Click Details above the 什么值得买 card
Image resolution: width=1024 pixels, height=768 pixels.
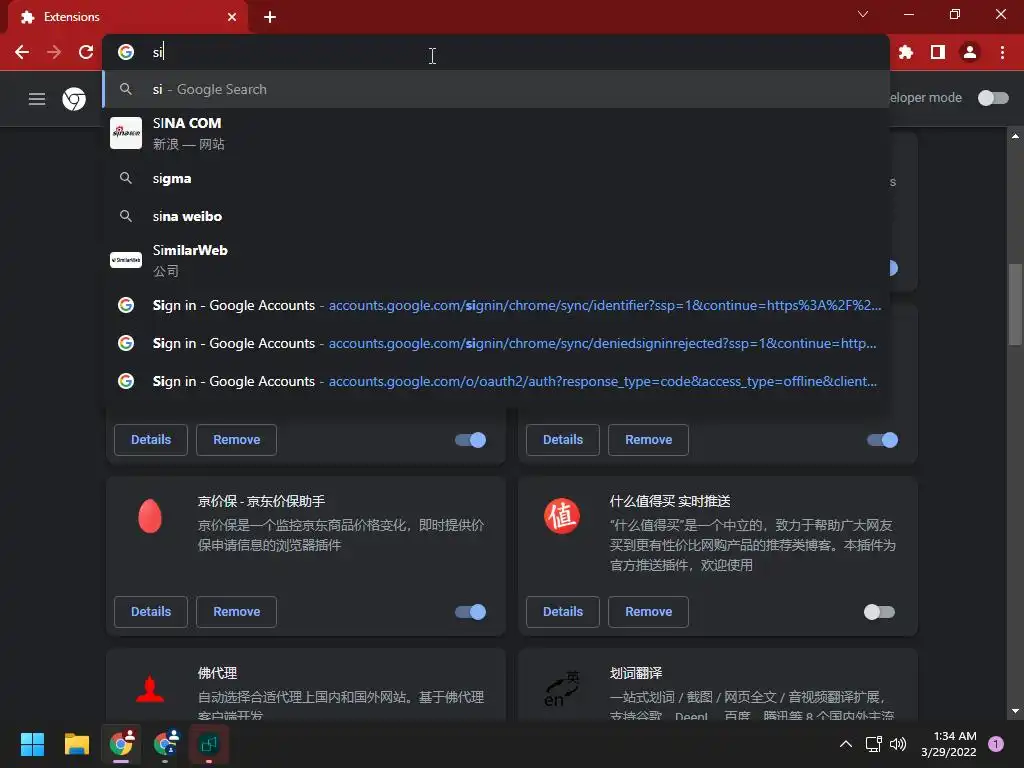[563, 440]
